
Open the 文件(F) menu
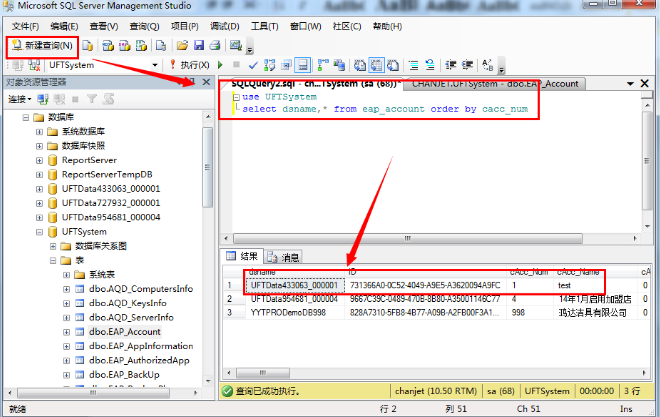(25, 27)
